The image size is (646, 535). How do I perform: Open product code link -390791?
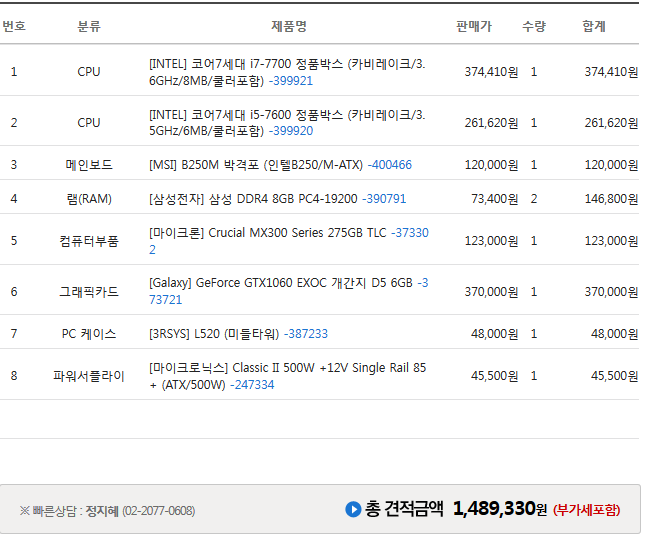(384, 199)
